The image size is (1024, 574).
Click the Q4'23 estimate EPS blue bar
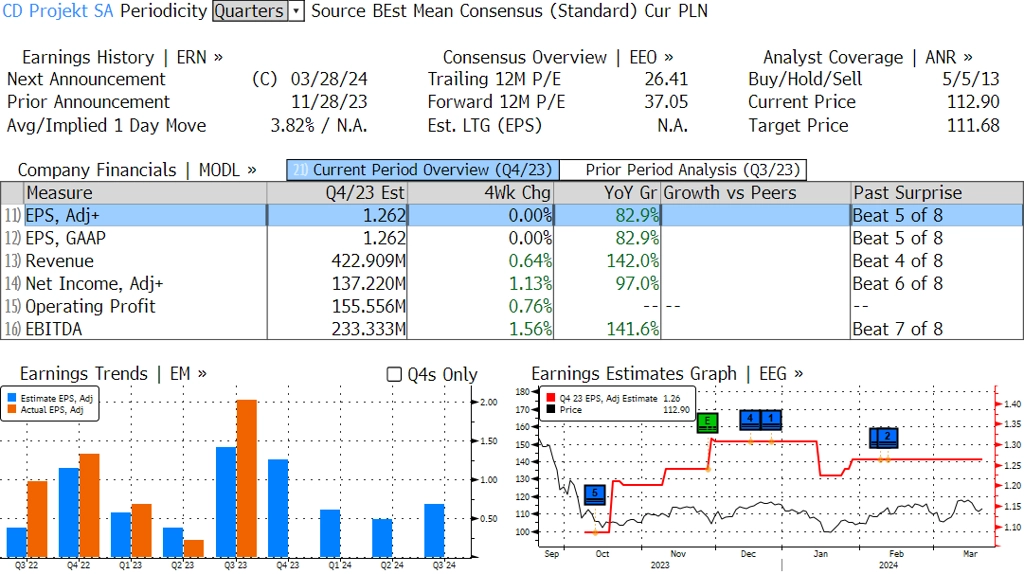pyautogui.click(x=278, y=509)
